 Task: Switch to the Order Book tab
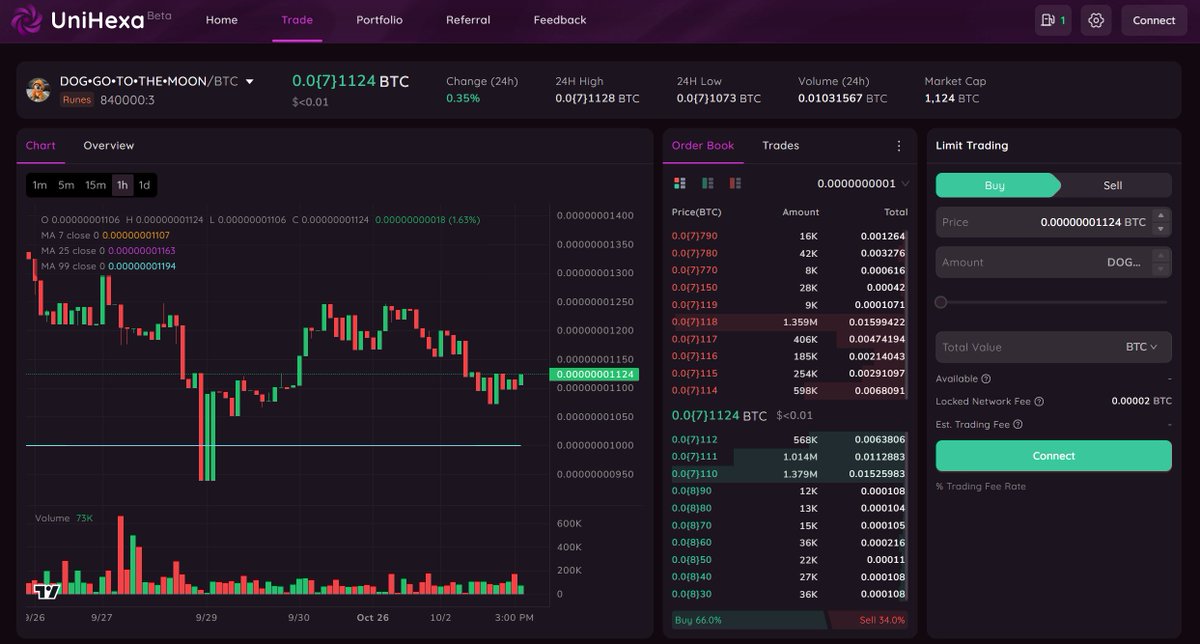coord(703,146)
